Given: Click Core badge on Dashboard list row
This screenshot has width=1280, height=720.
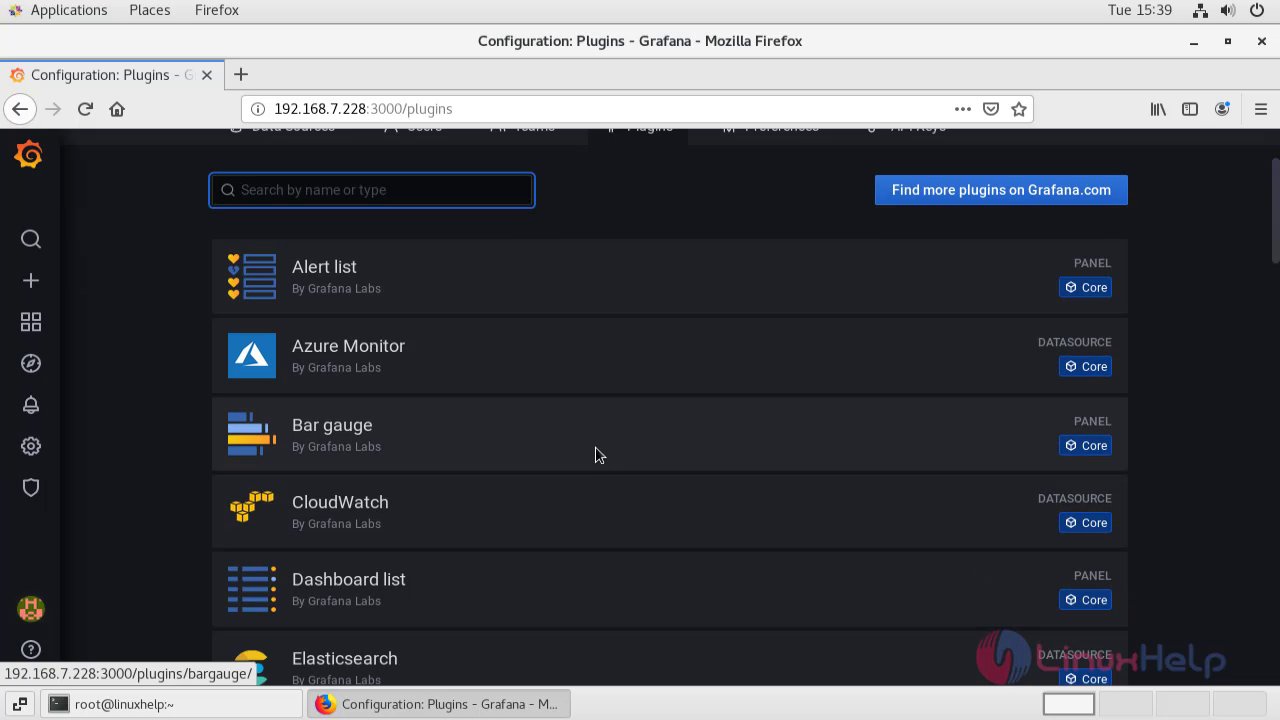Looking at the screenshot, I should [x=1085, y=600].
